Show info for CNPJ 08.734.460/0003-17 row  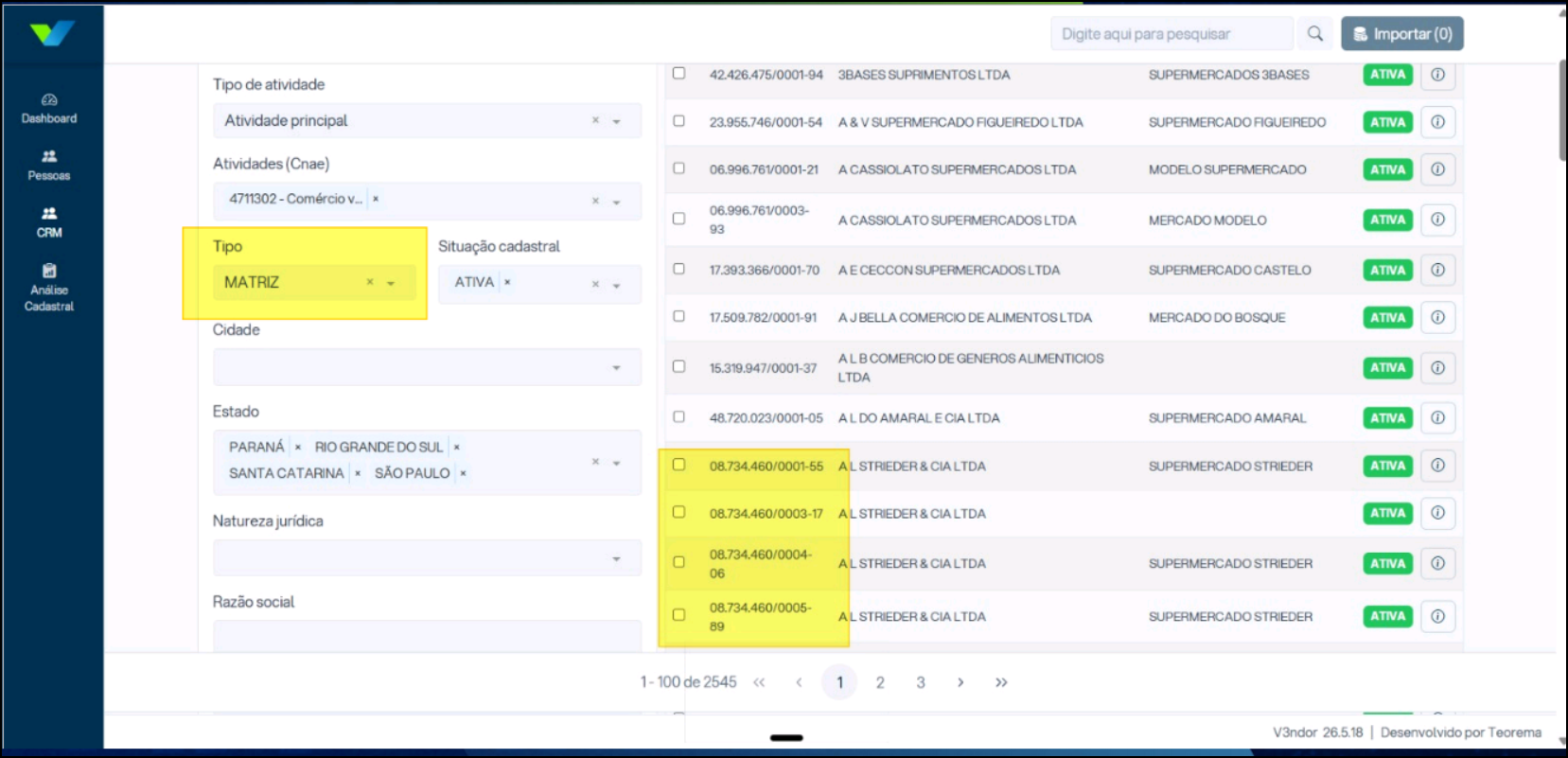coord(1437,513)
